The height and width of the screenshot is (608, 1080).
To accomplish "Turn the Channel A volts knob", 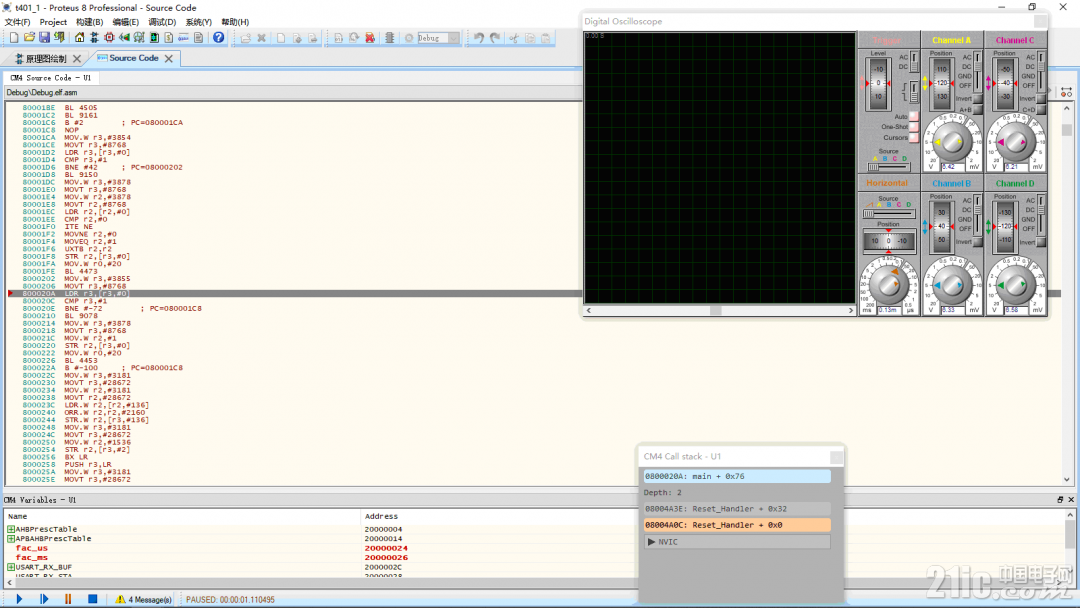I will pos(952,142).
